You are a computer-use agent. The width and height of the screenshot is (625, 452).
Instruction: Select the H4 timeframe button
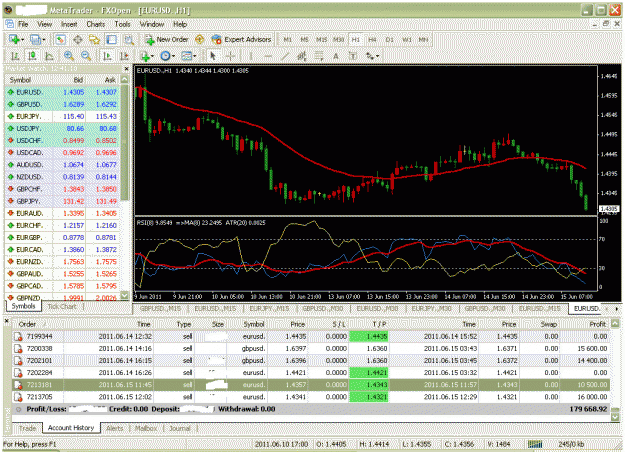coord(372,39)
